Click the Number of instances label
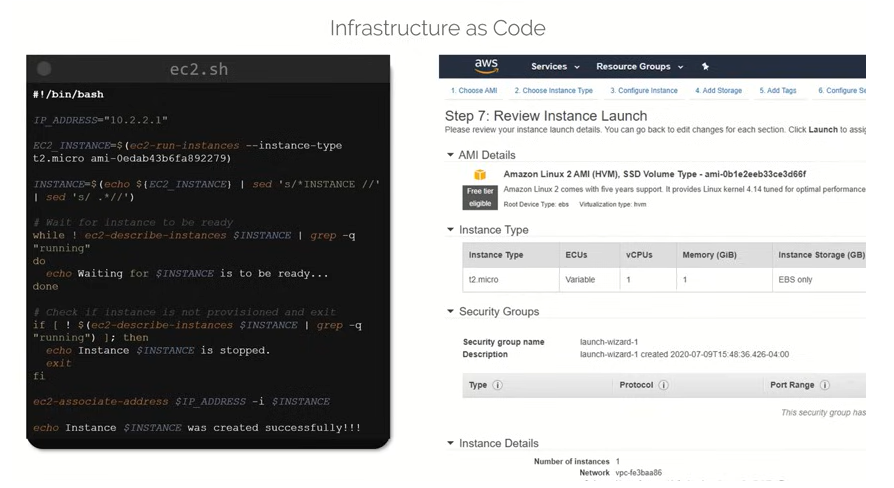The width and height of the screenshot is (894, 488). point(571,461)
